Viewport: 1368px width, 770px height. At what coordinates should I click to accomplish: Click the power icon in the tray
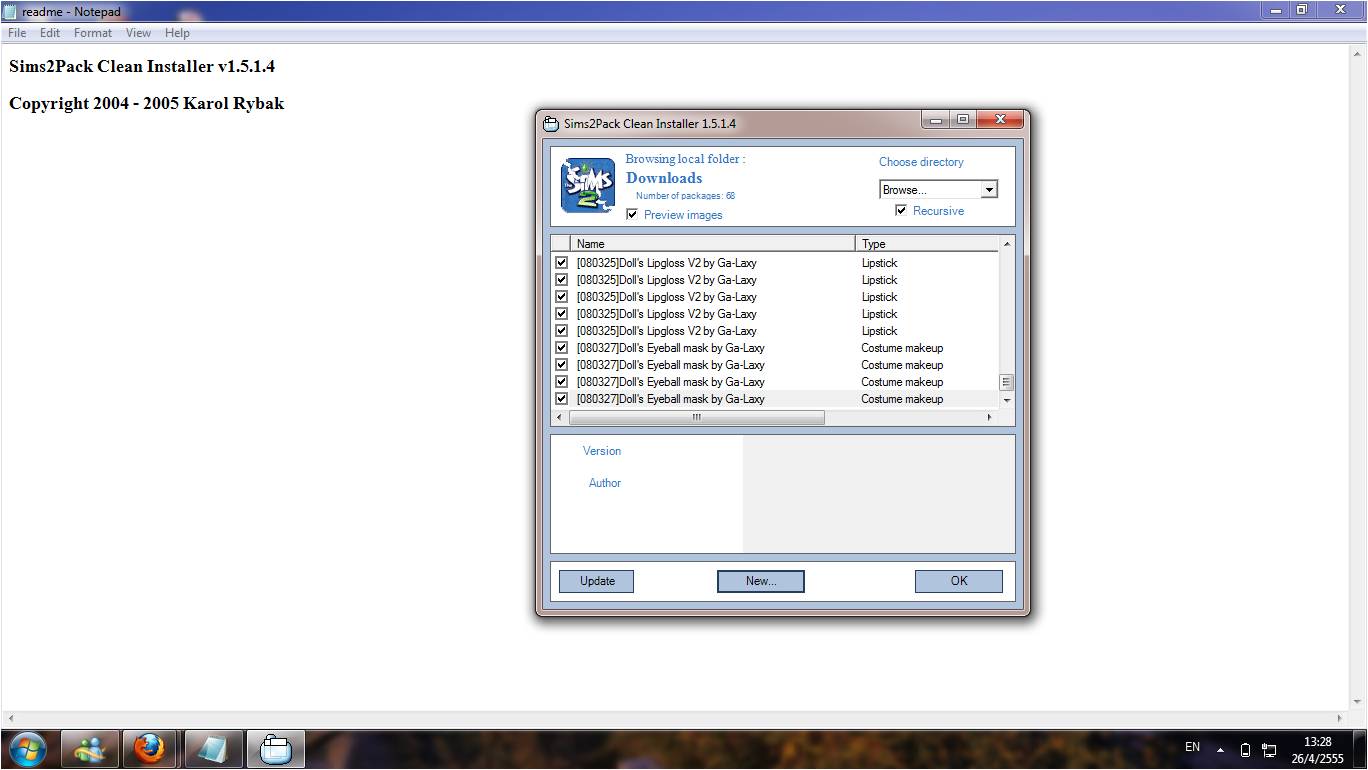(1245, 749)
